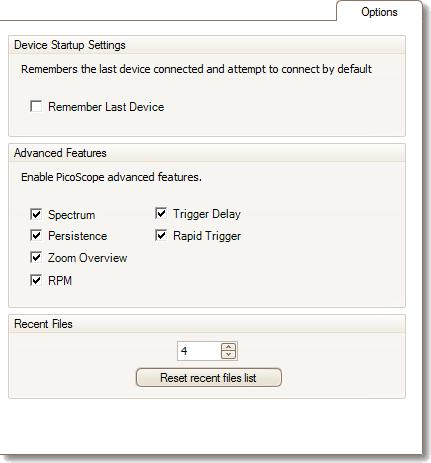
Task: Select the Options tab
Action: coord(379,12)
